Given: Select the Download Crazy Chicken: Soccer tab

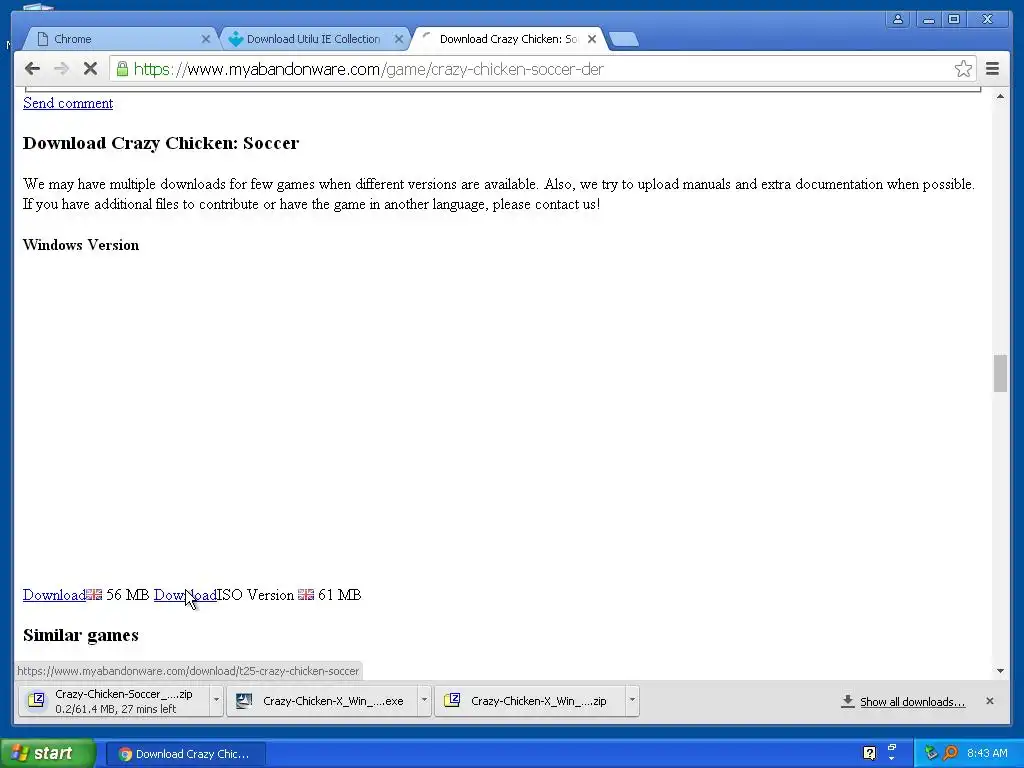Looking at the screenshot, I should 508,39.
